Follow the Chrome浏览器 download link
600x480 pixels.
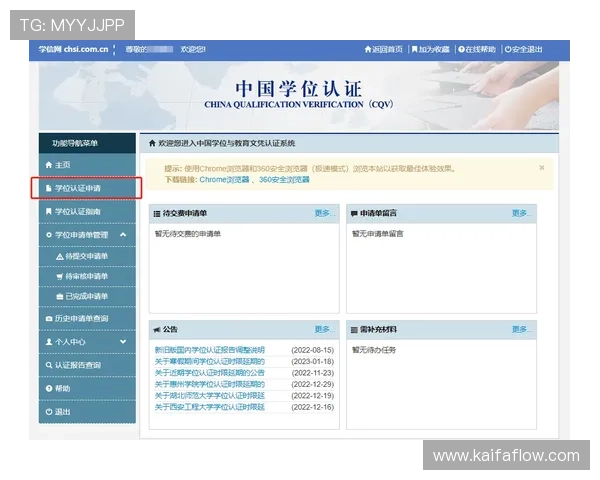pyautogui.click(x=224, y=180)
